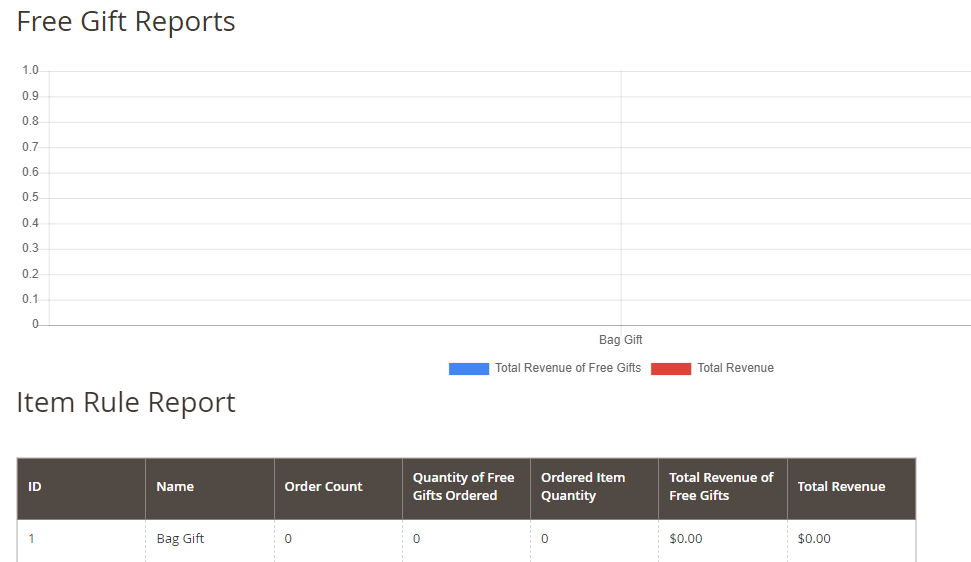The height and width of the screenshot is (562, 971).
Task: Sort table by Name column header
Action: click(175, 487)
